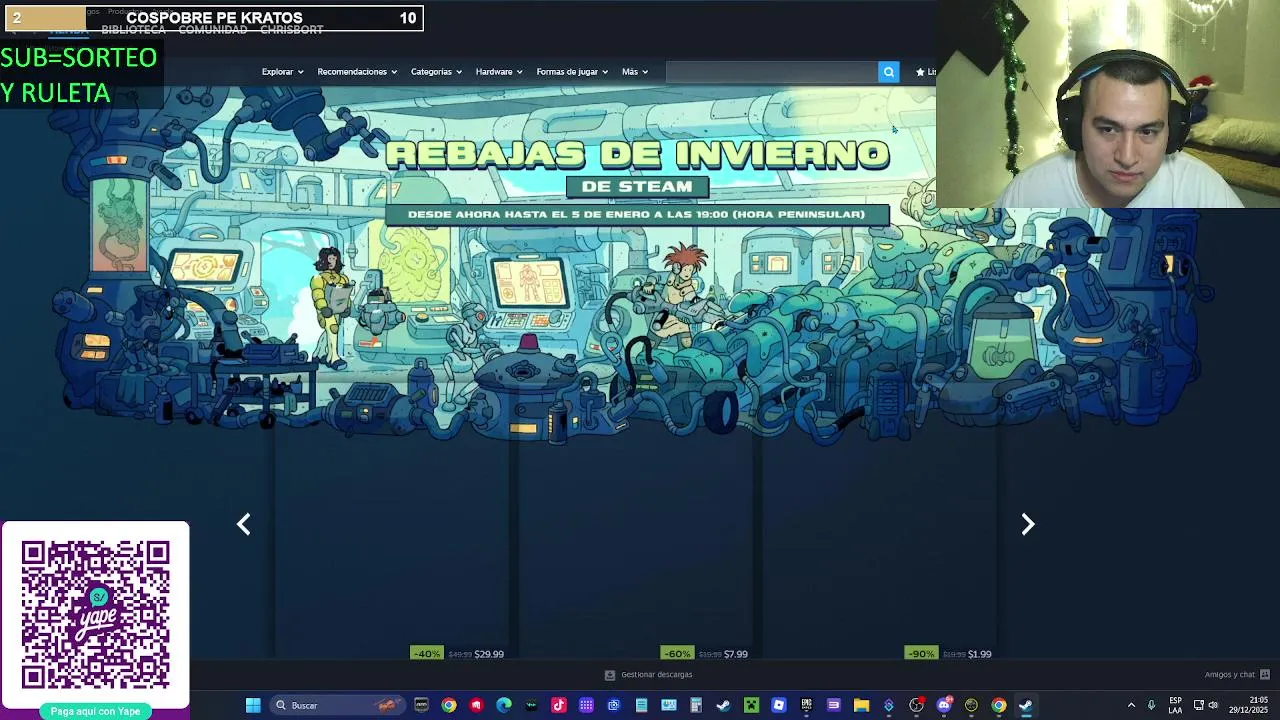Open Roblox from the taskbar

(x=779, y=706)
